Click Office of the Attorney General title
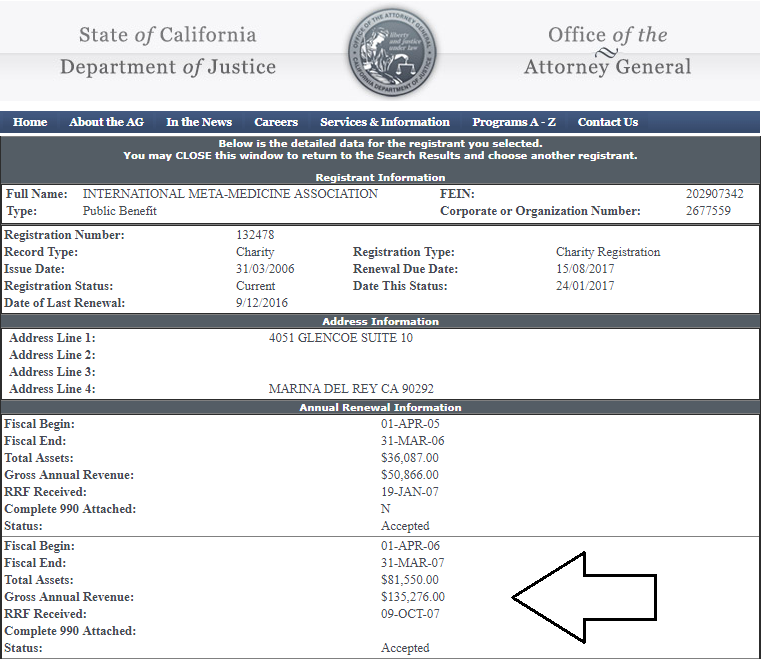The height and width of the screenshot is (659, 761). coord(607,51)
